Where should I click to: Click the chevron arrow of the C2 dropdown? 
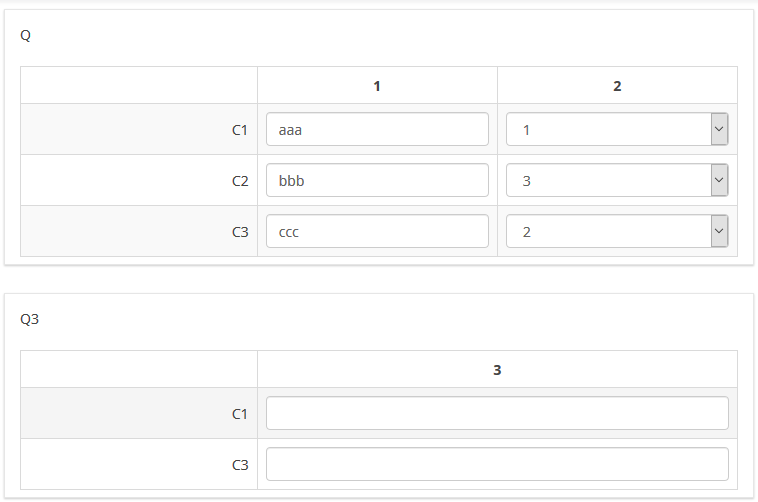[718, 180]
